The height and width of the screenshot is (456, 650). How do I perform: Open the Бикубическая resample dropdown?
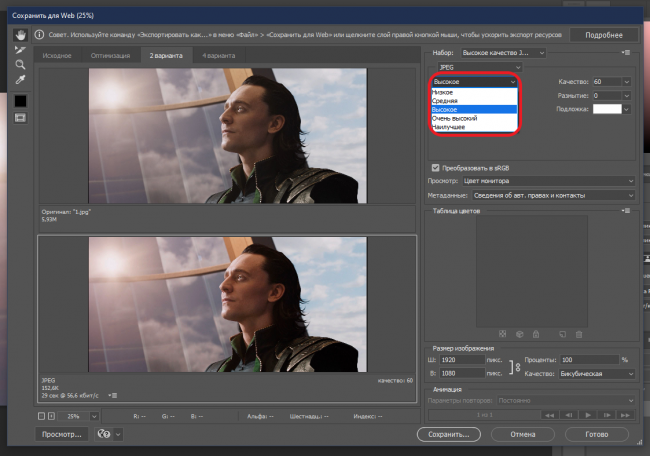coord(597,374)
